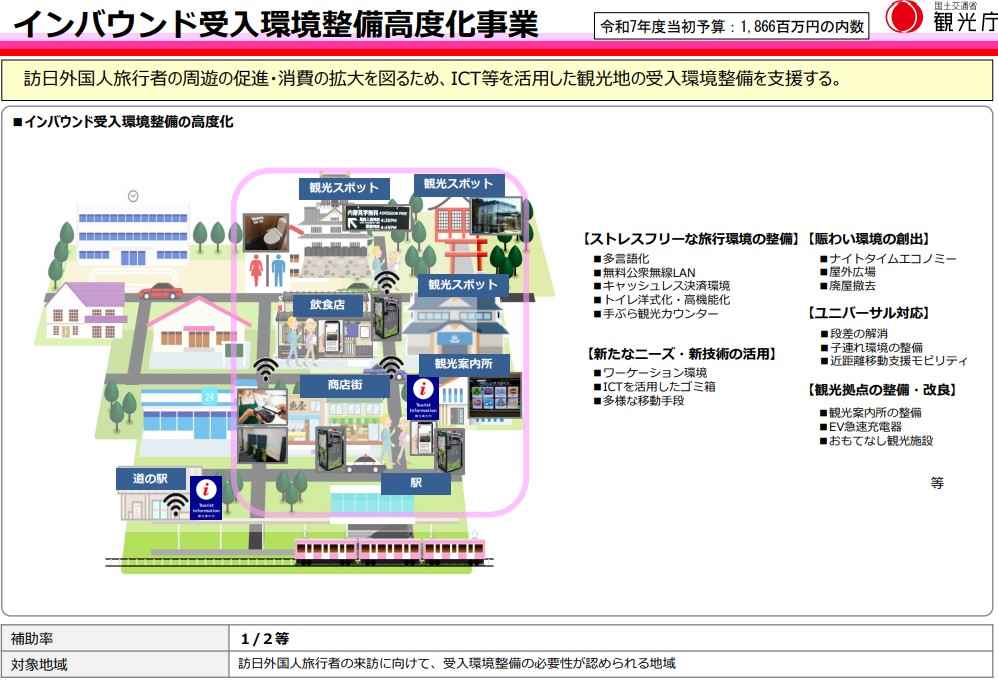Click the heading 賑わい環境の創出
Viewport: 998px width, 690px height.
point(869,239)
